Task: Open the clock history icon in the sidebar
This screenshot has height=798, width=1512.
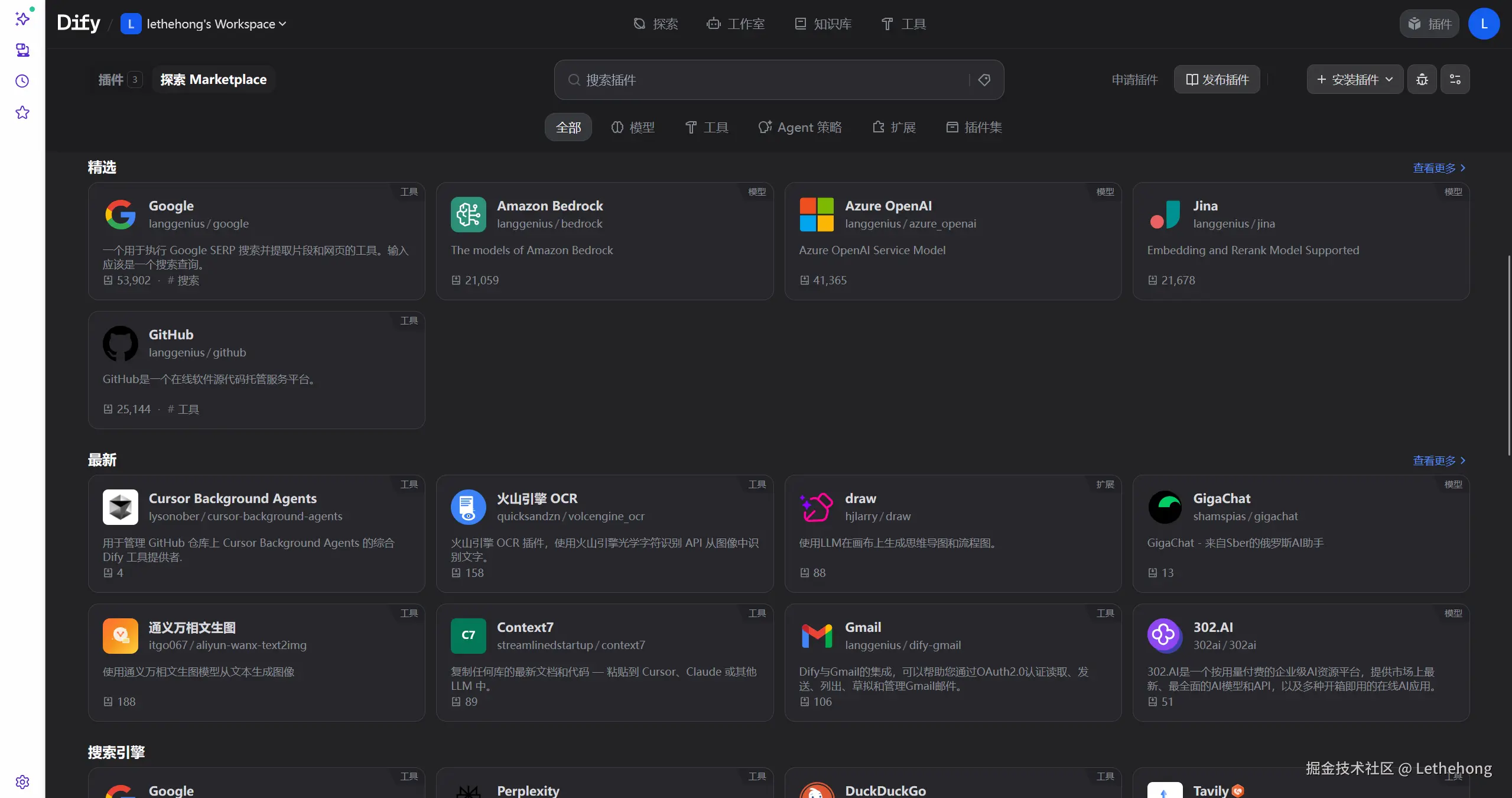Action: point(22,81)
